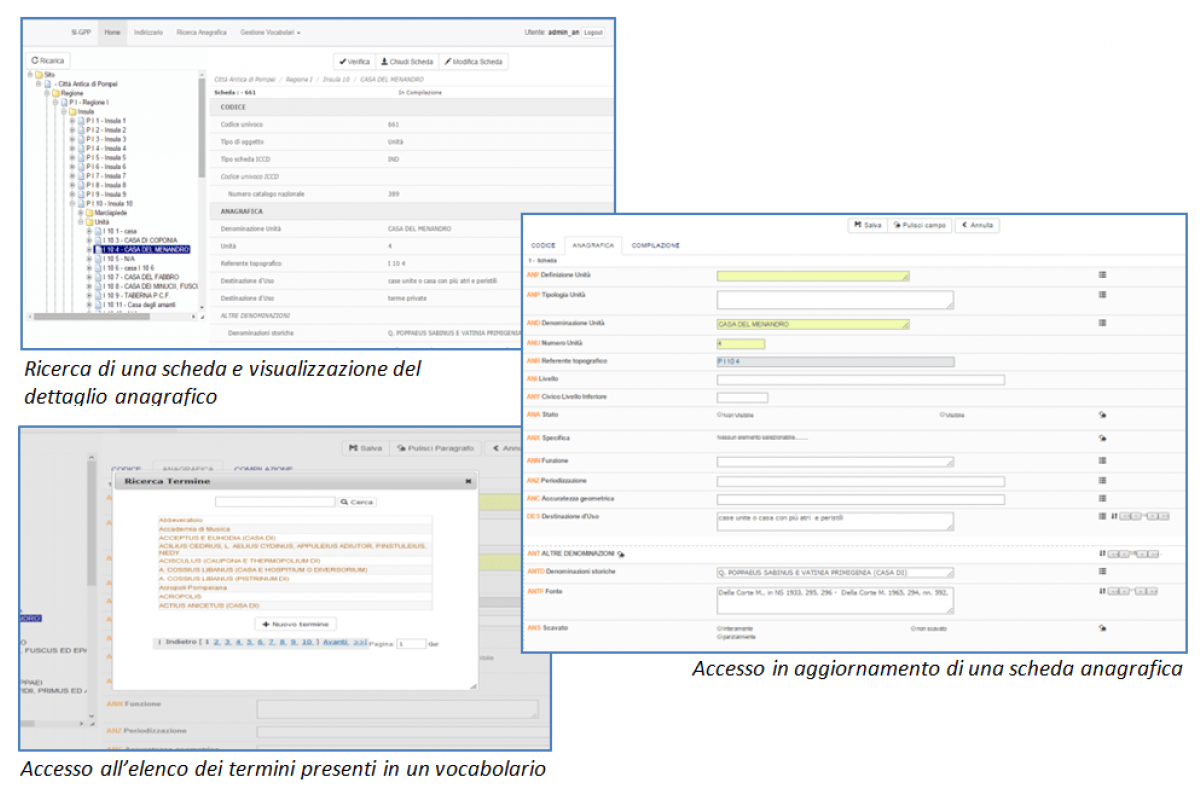Clear the Scavato selection icon
Image resolution: width=1200 pixels, height=800 pixels.
point(1102,629)
